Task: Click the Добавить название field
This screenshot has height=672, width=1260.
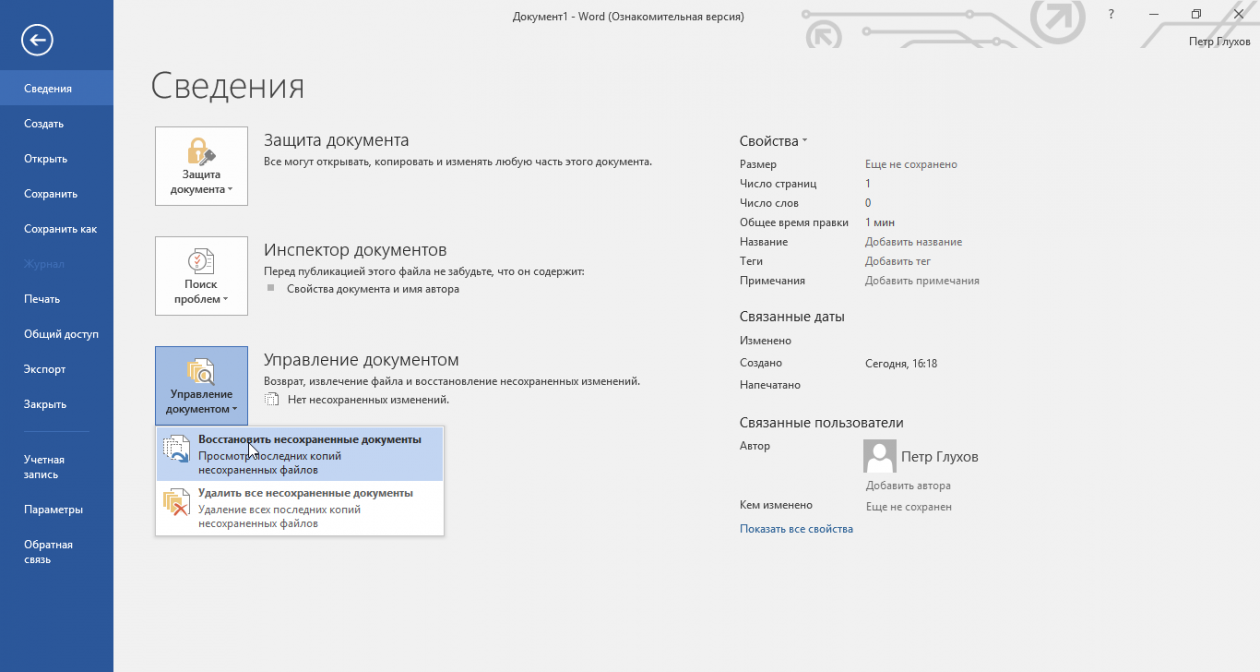Action: (913, 242)
